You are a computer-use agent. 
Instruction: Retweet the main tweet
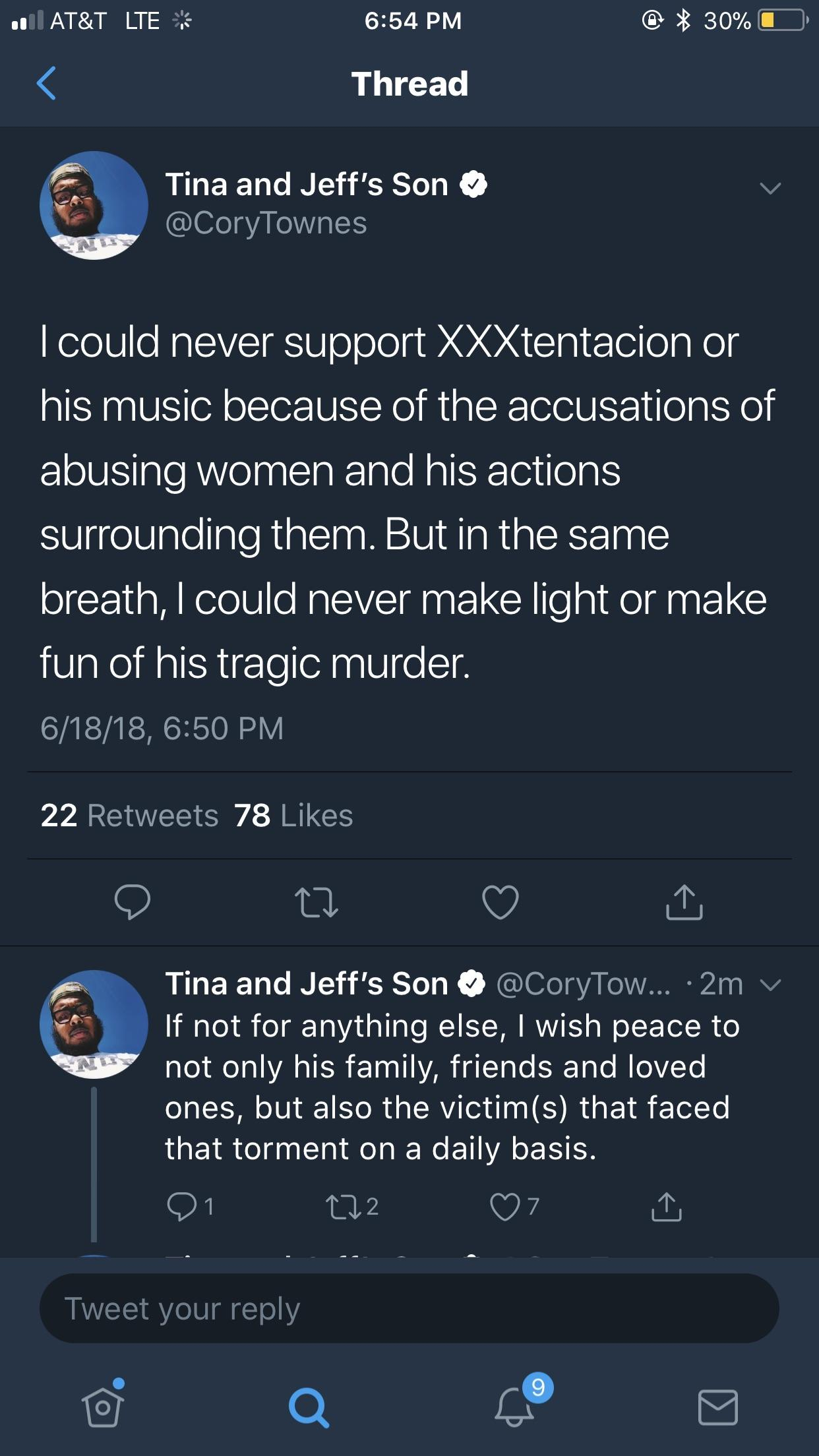317,903
